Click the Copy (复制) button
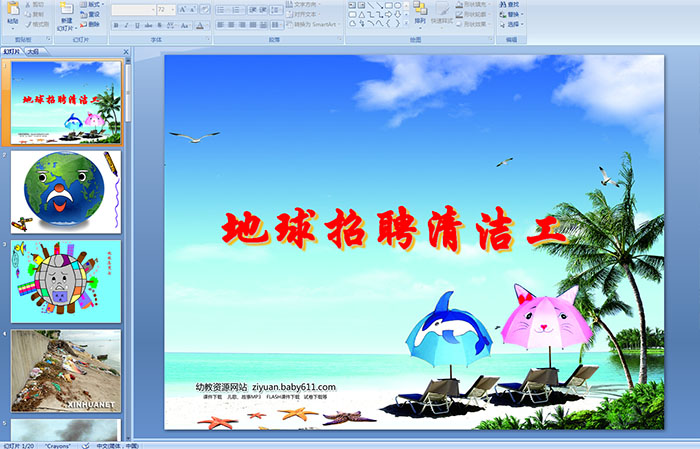Image resolution: width=700 pixels, height=449 pixels. point(34,14)
